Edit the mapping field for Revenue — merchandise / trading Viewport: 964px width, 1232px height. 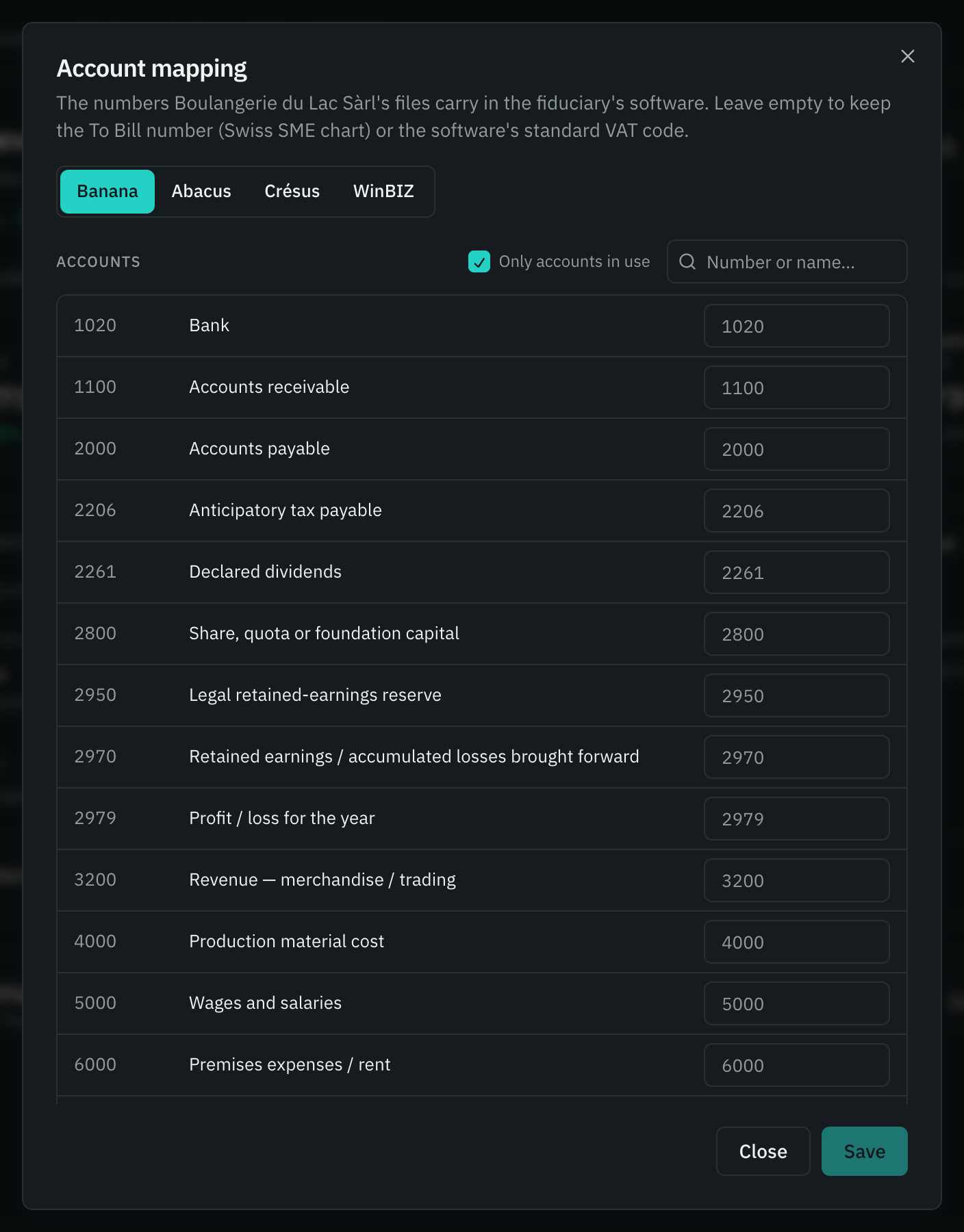pos(797,880)
